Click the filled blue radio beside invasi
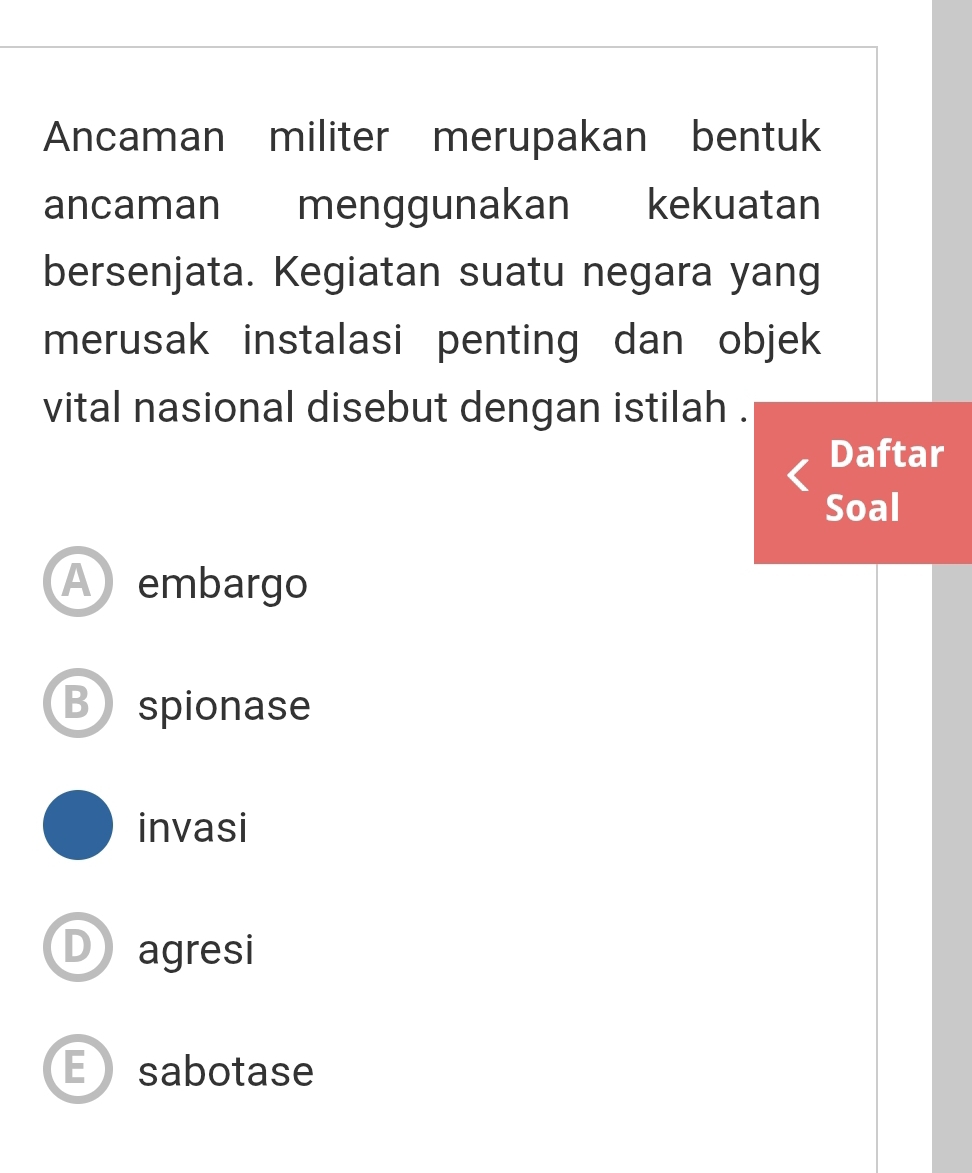972x1173 pixels. click(77, 825)
